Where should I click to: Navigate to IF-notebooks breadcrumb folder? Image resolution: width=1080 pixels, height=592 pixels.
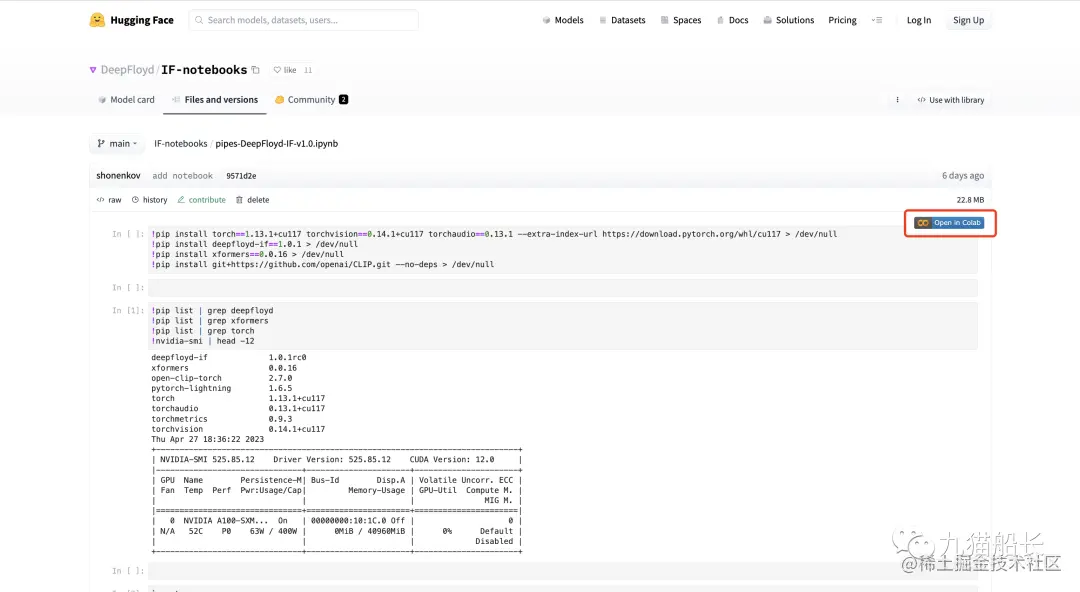pos(180,143)
